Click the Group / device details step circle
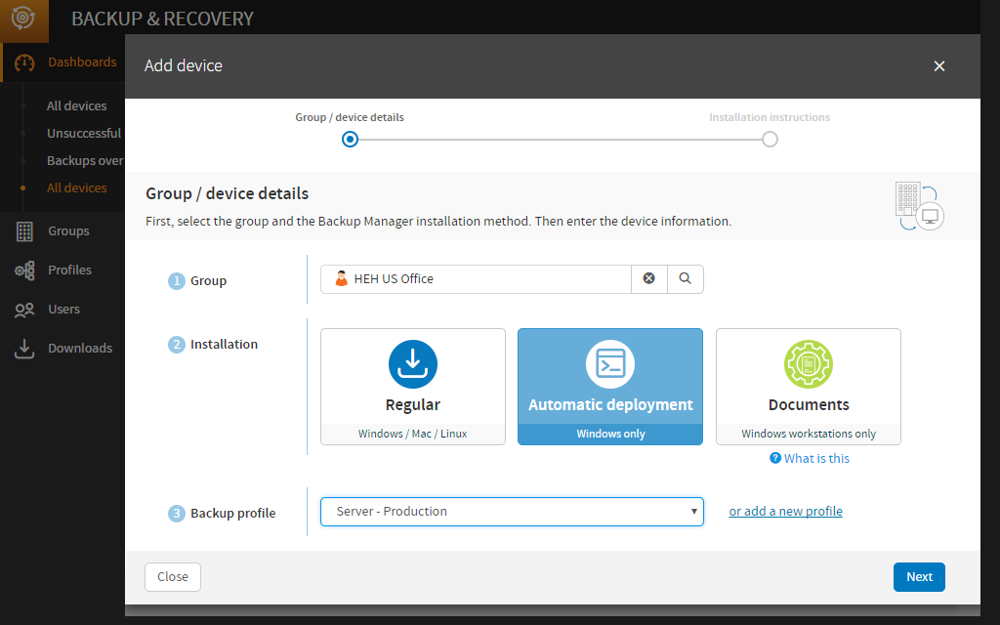 (x=349, y=139)
